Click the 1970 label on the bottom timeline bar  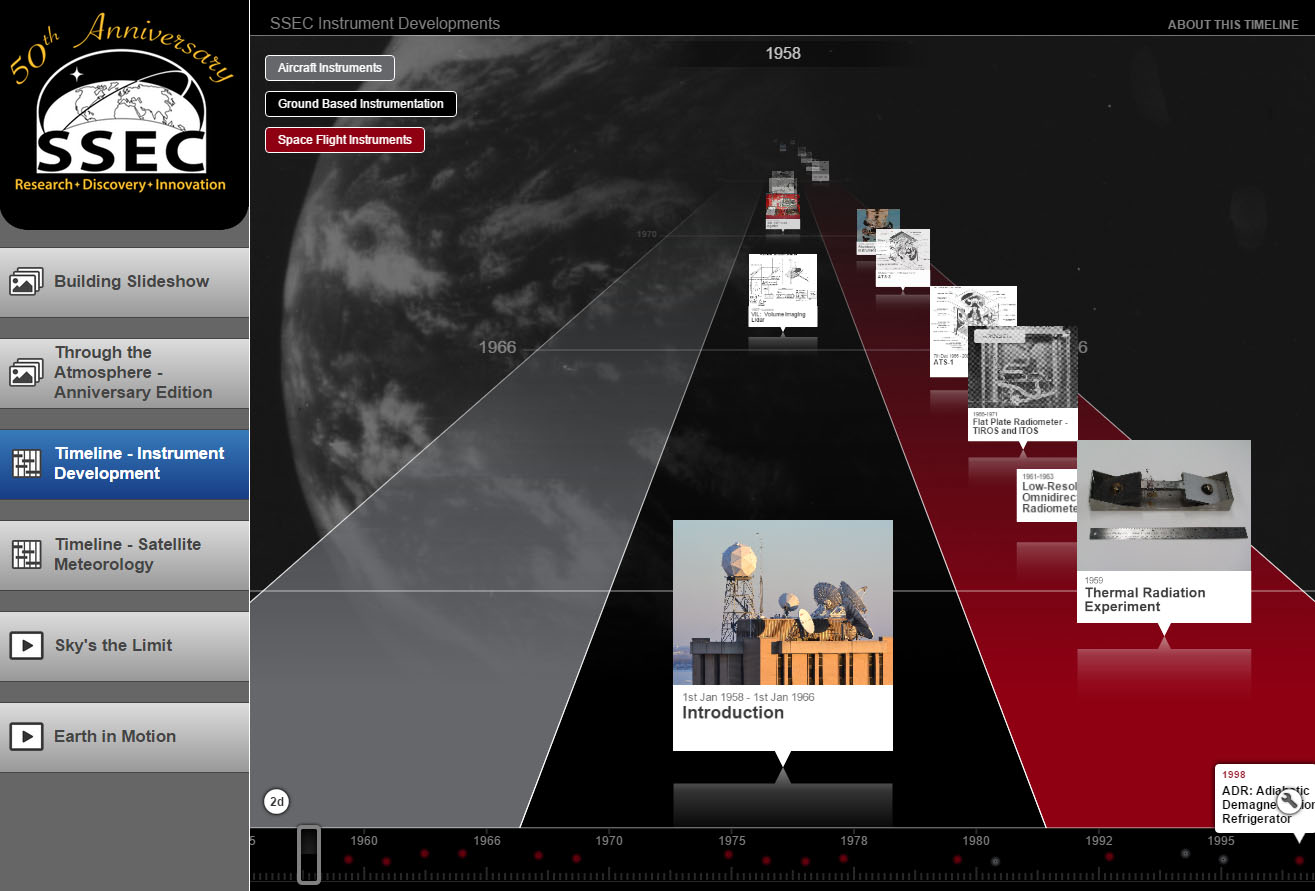(x=609, y=841)
